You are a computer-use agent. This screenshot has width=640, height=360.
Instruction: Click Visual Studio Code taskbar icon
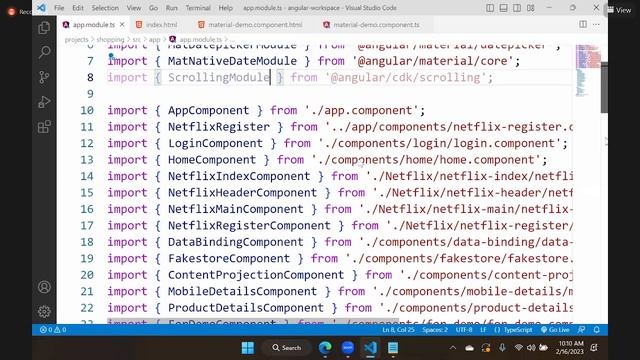[370, 348]
